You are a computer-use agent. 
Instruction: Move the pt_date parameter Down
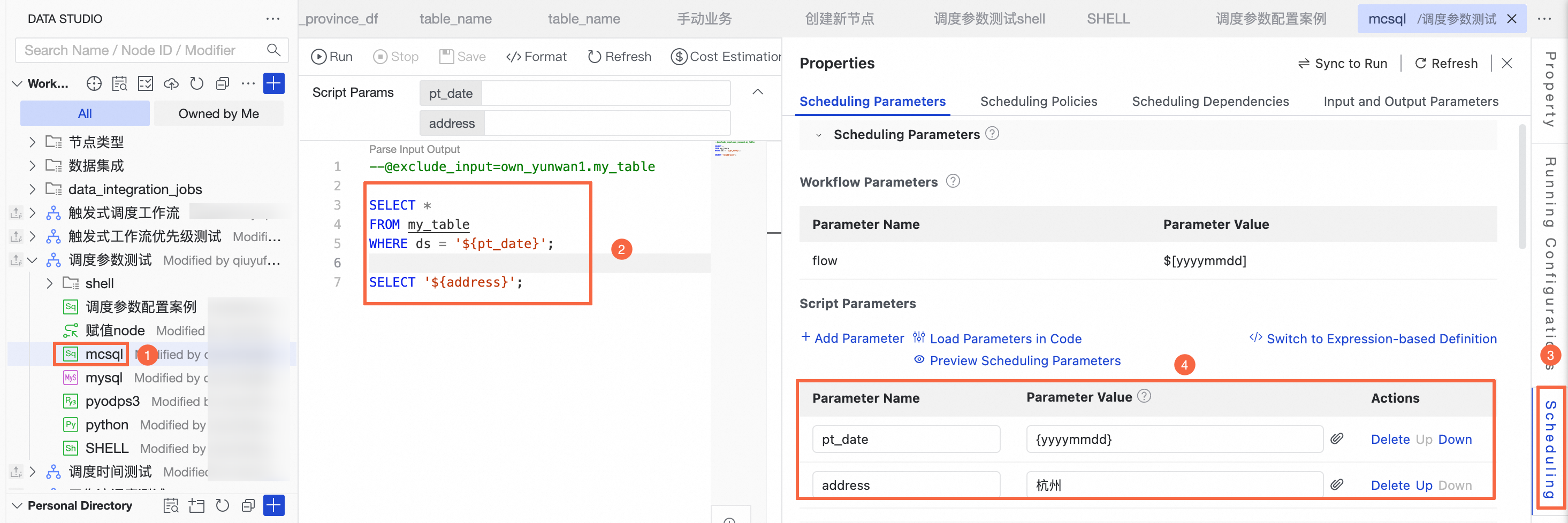click(x=1455, y=439)
